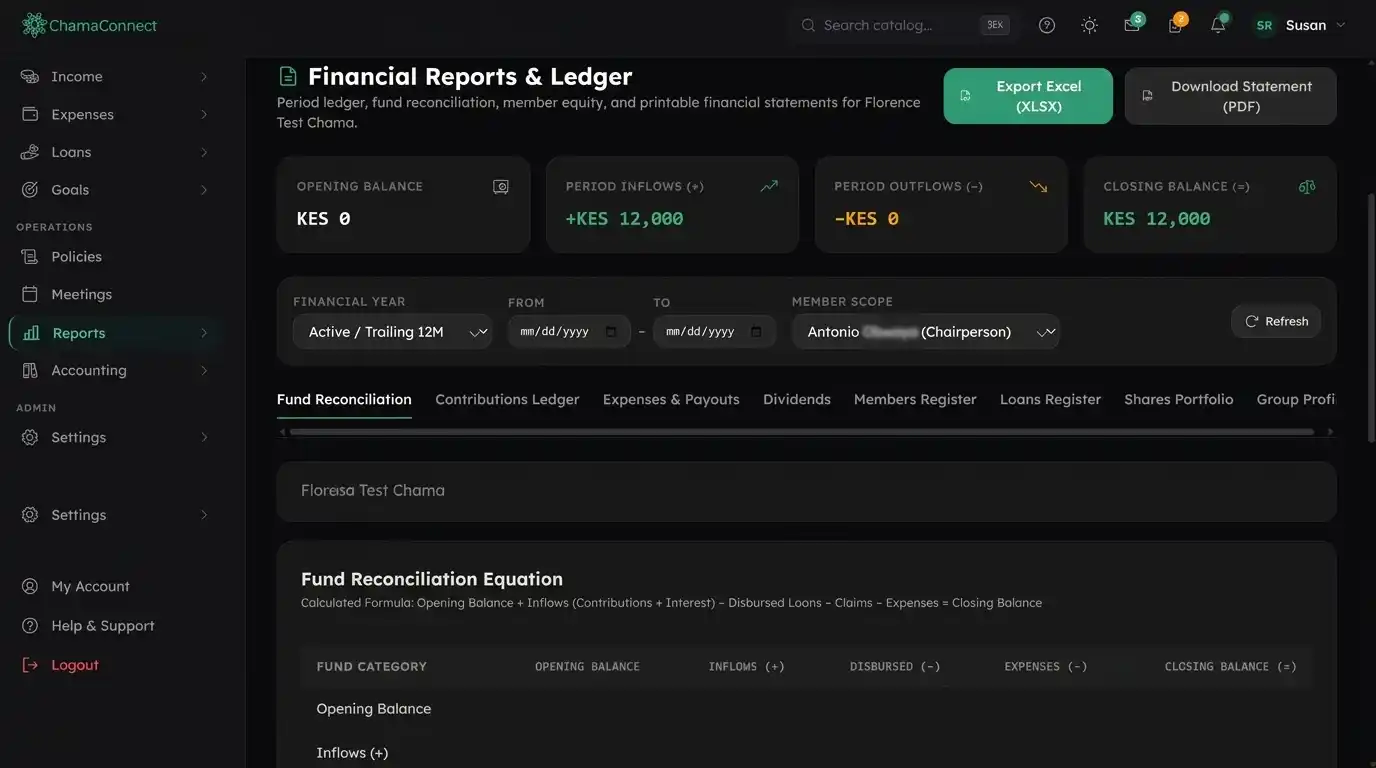Click the Loans hand-coin icon
The width and height of the screenshot is (1376, 768).
tap(30, 152)
